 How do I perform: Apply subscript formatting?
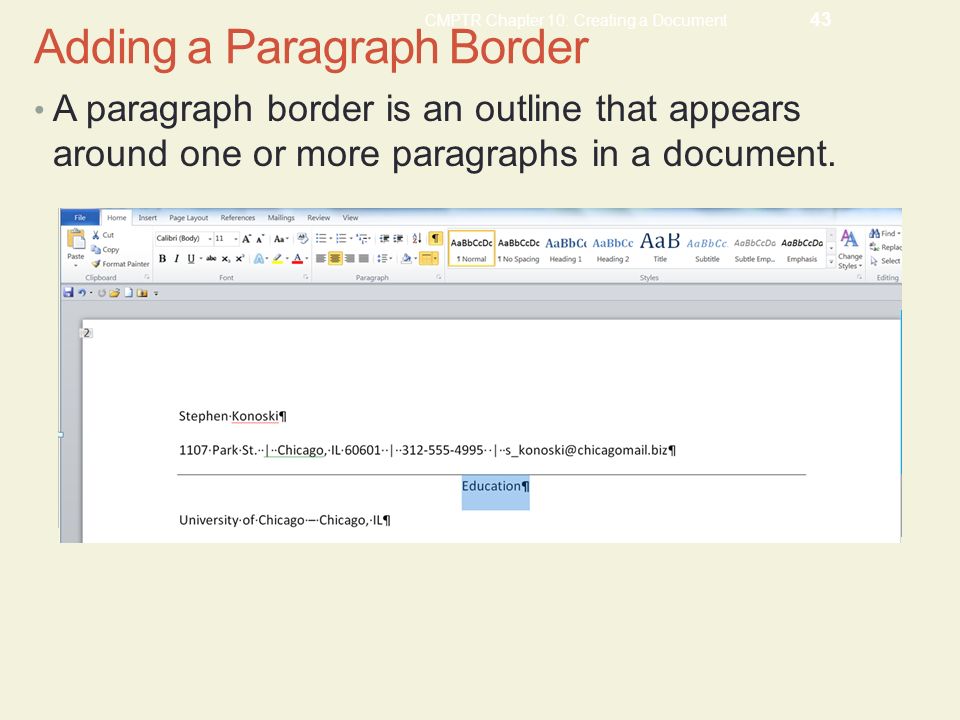click(225, 258)
